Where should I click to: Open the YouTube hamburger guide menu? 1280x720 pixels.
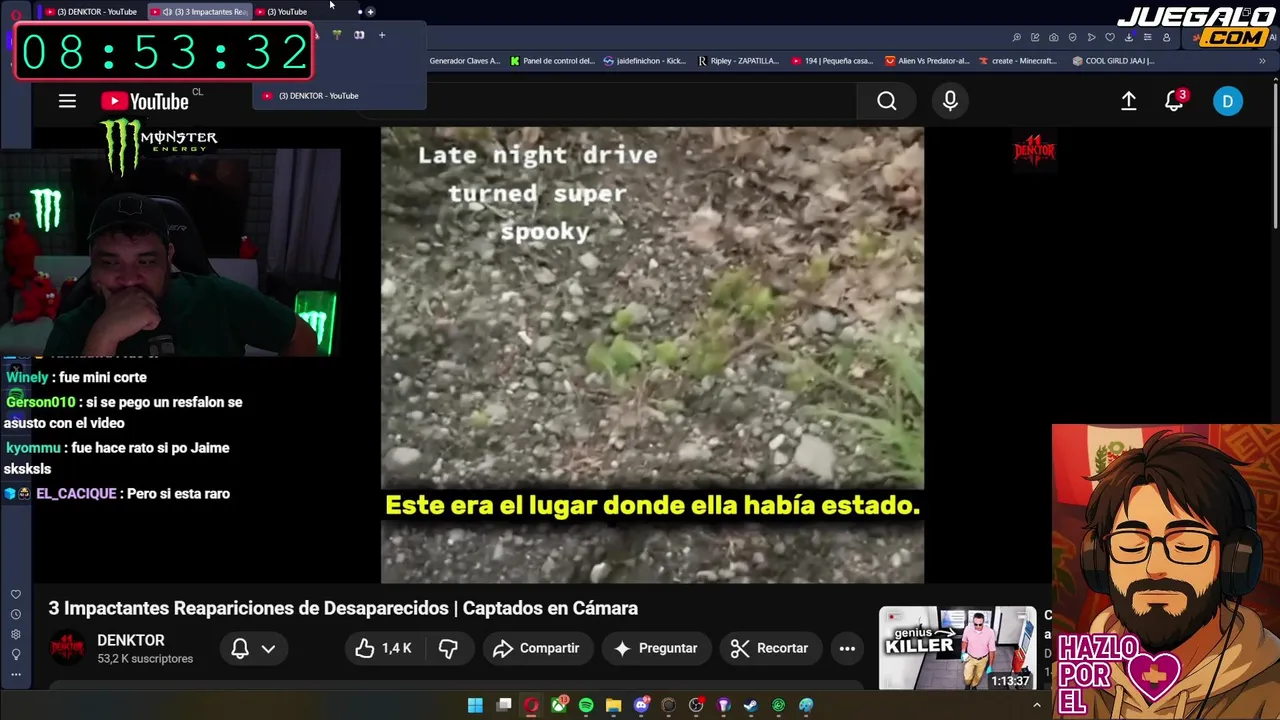67,101
